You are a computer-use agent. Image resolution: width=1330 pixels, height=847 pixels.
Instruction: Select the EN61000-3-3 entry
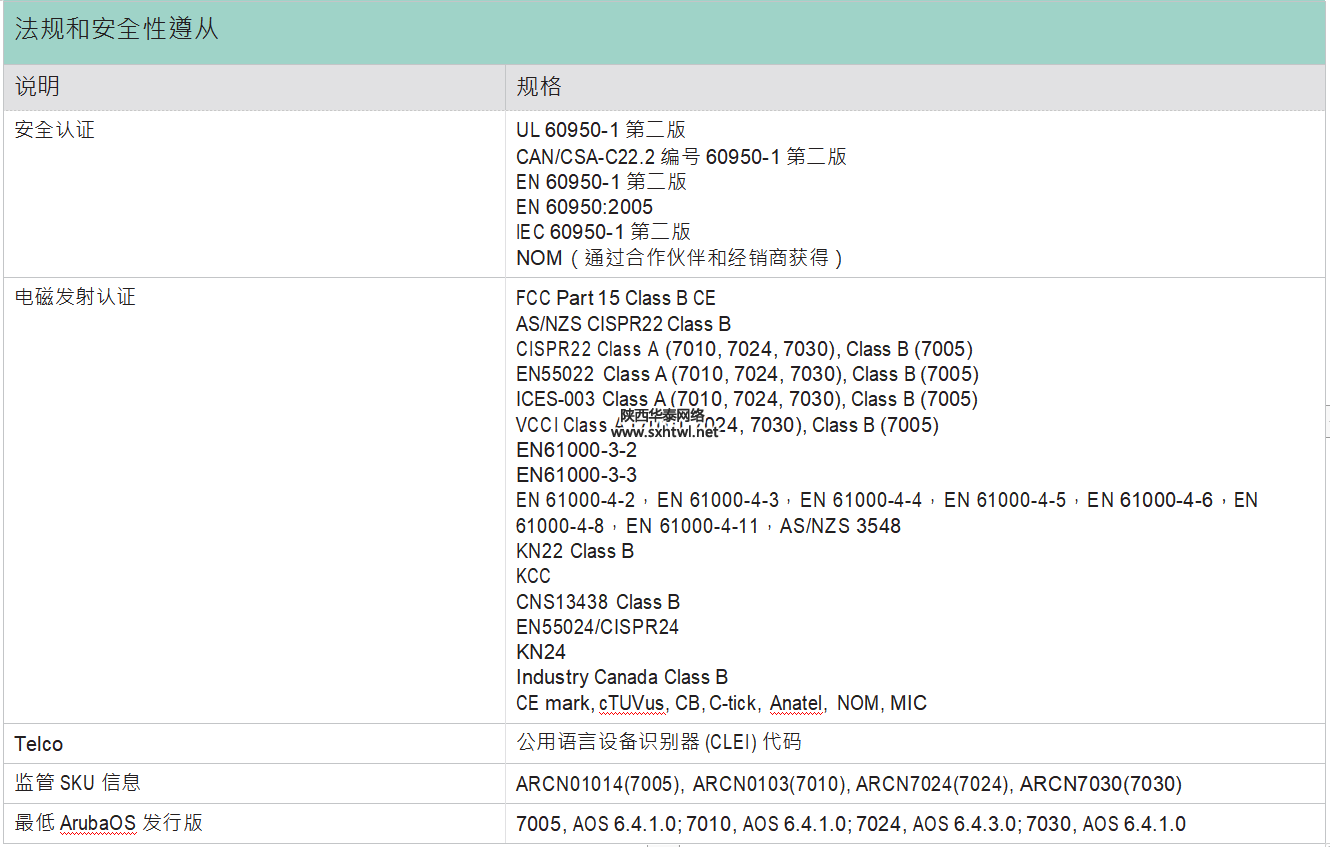(576, 475)
